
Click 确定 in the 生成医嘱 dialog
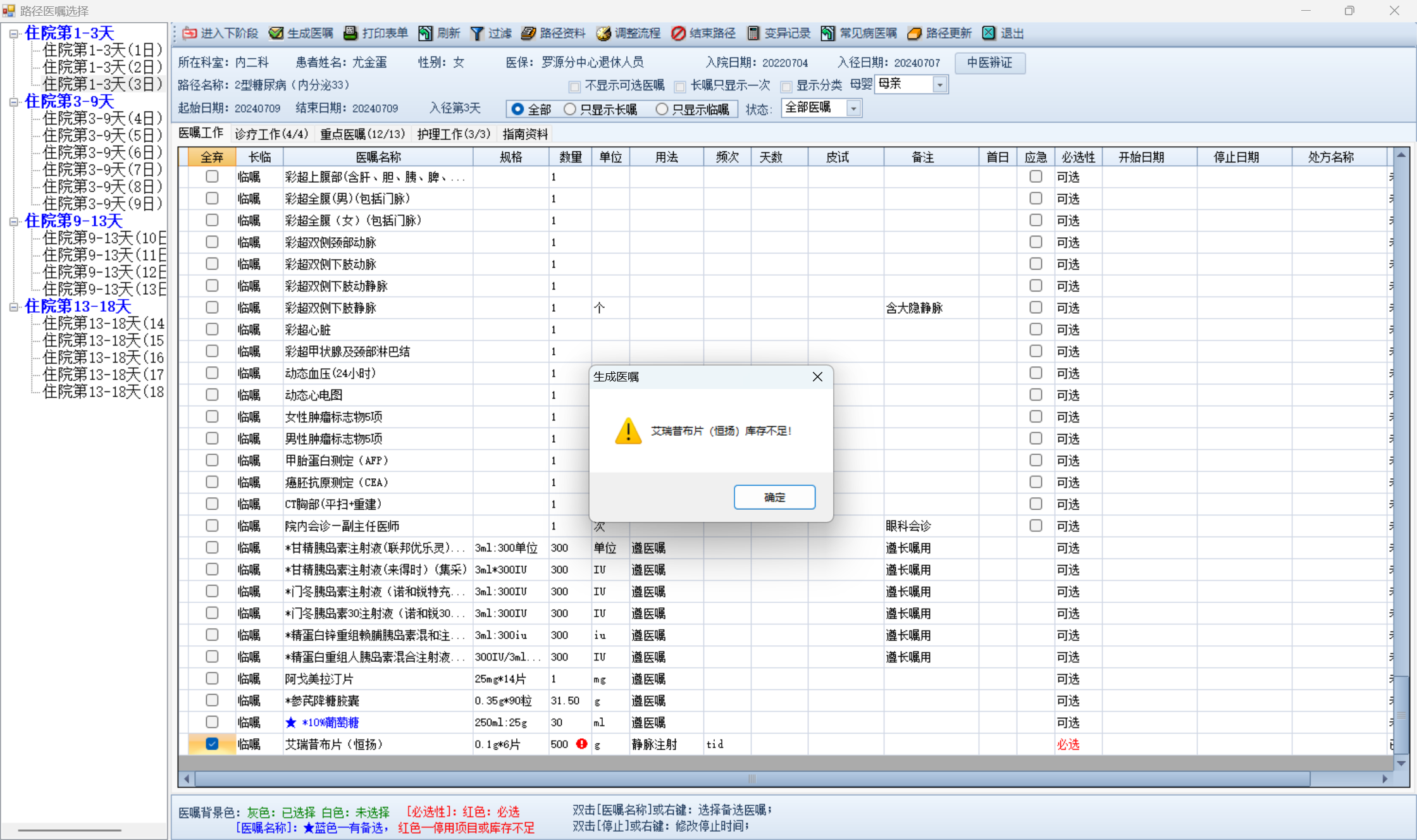pyautogui.click(x=774, y=497)
